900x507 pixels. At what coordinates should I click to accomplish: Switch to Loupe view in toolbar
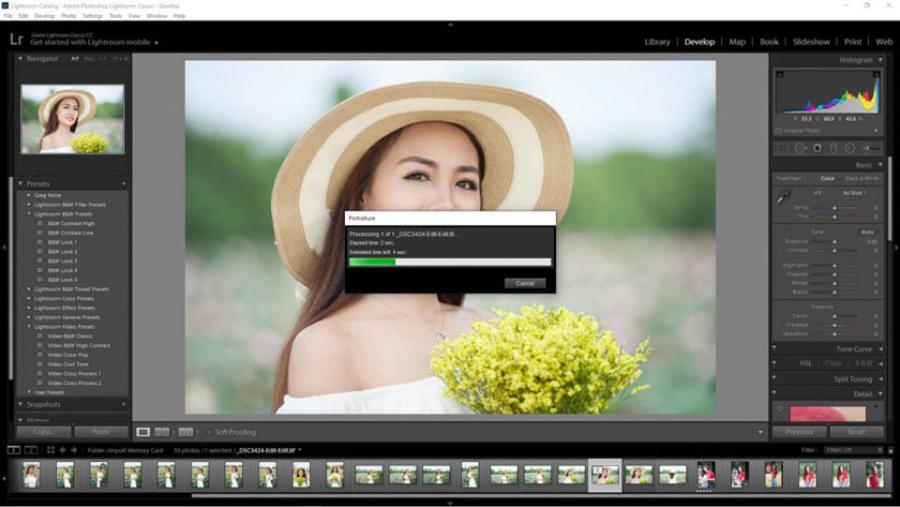tap(143, 432)
